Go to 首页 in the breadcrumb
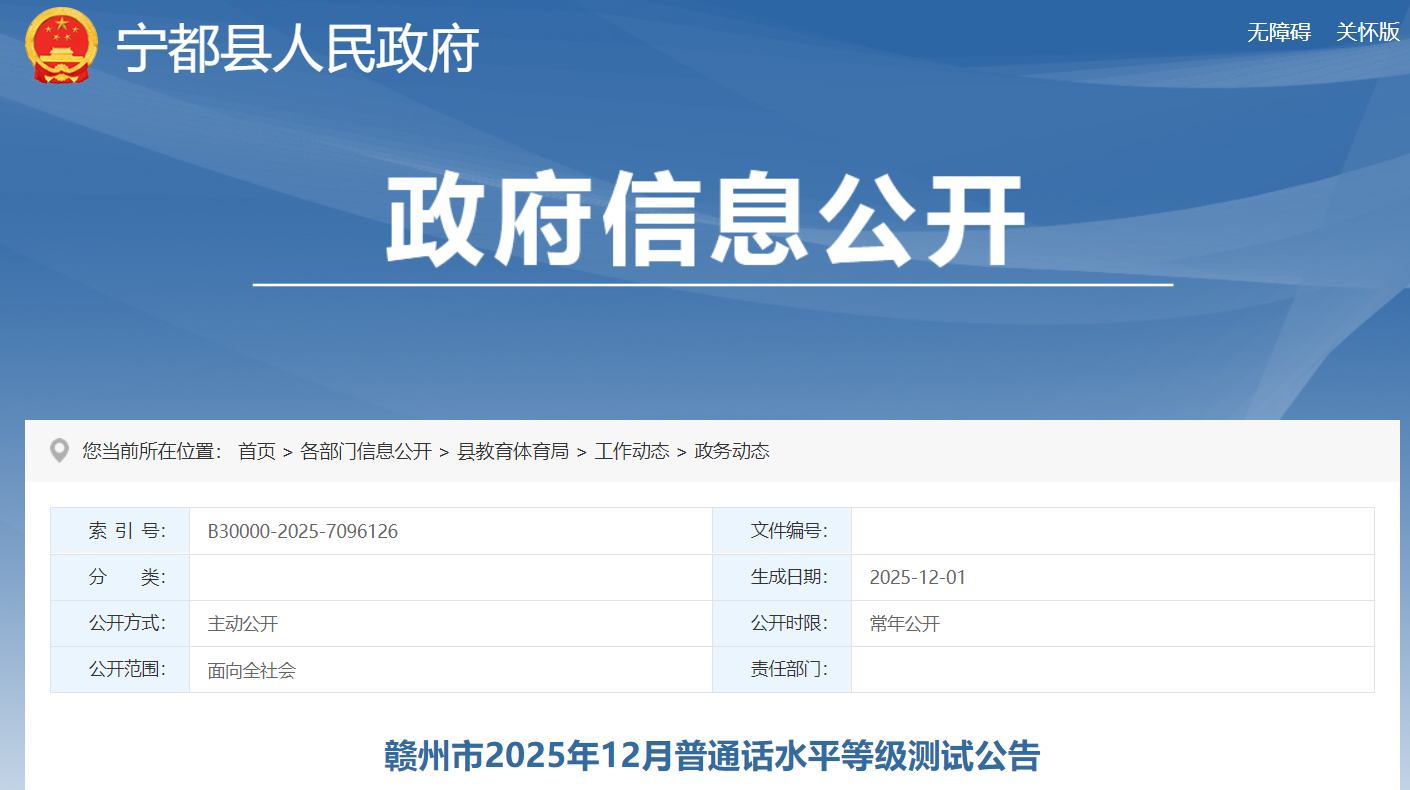The height and width of the screenshot is (790, 1410). [x=256, y=451]
